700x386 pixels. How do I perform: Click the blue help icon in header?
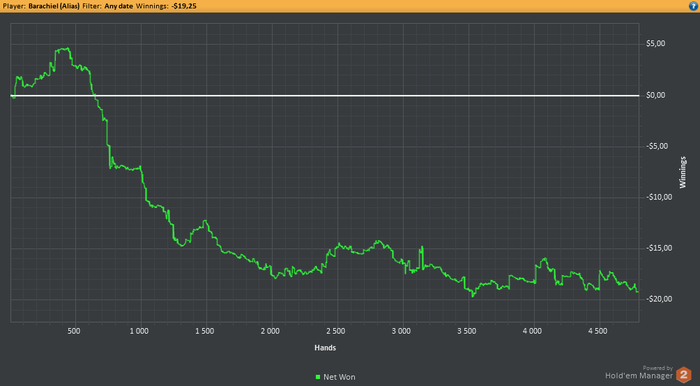click(693, 6)
